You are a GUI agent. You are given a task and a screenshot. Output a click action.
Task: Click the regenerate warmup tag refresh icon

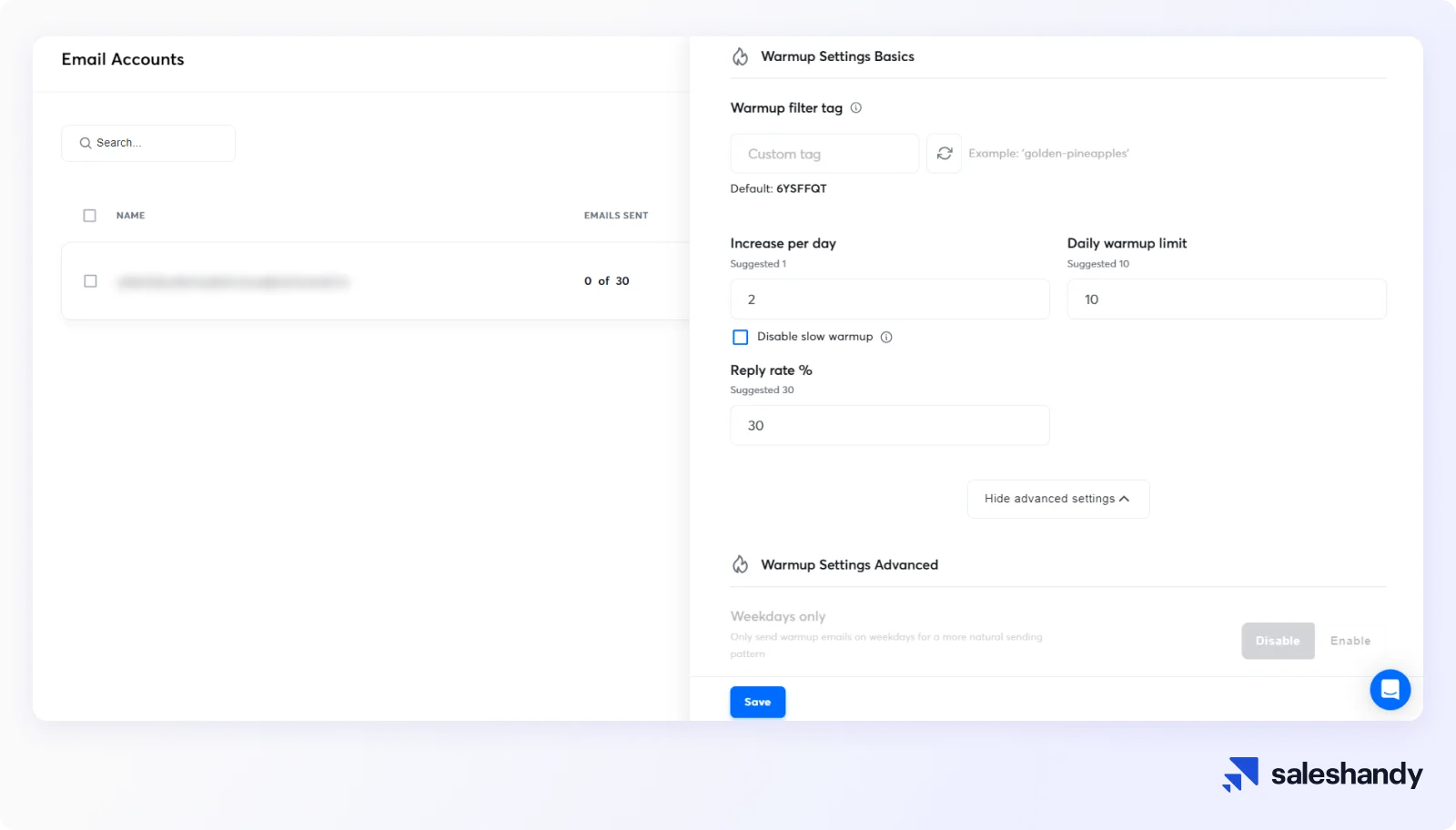944,153
